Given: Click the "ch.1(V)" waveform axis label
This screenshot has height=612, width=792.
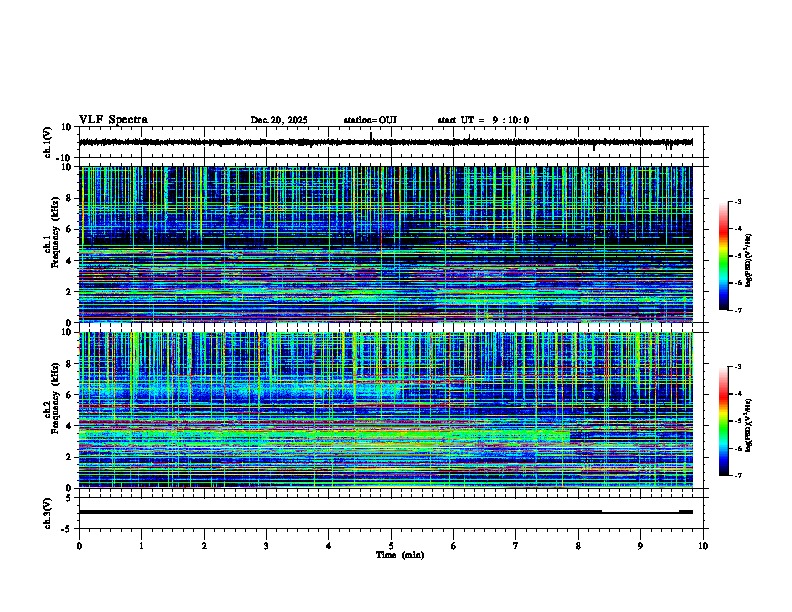Looking at the screenshot, I should pos(48,142).
